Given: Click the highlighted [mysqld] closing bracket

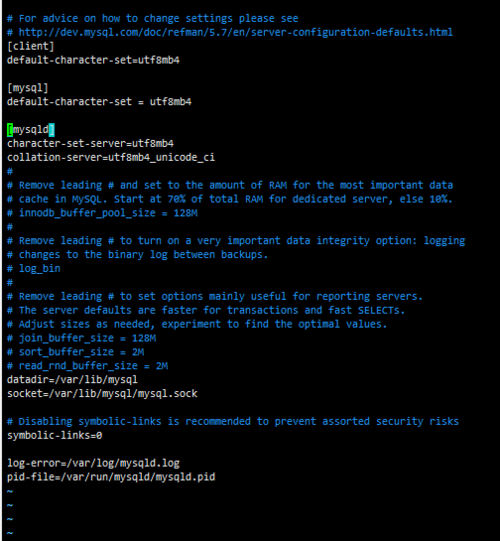Looking at the screenshot, I should click(51, 130).
